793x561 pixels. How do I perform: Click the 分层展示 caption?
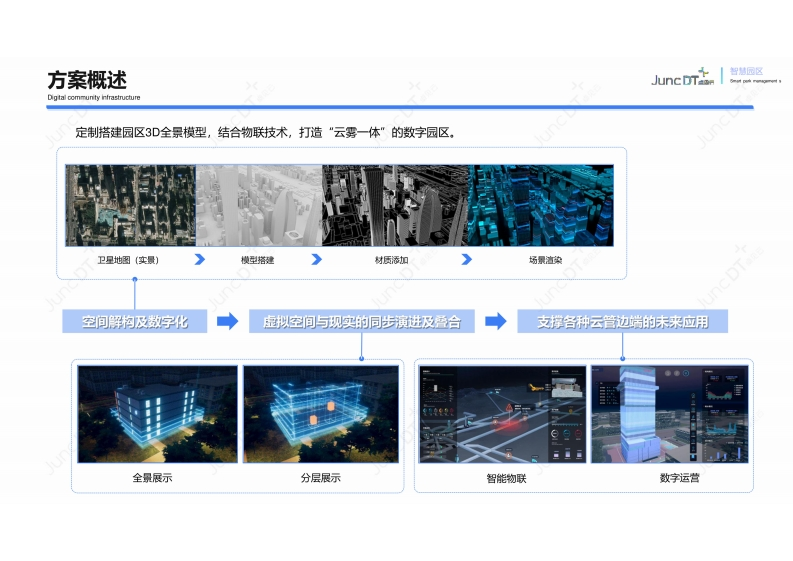coord(321,478)
